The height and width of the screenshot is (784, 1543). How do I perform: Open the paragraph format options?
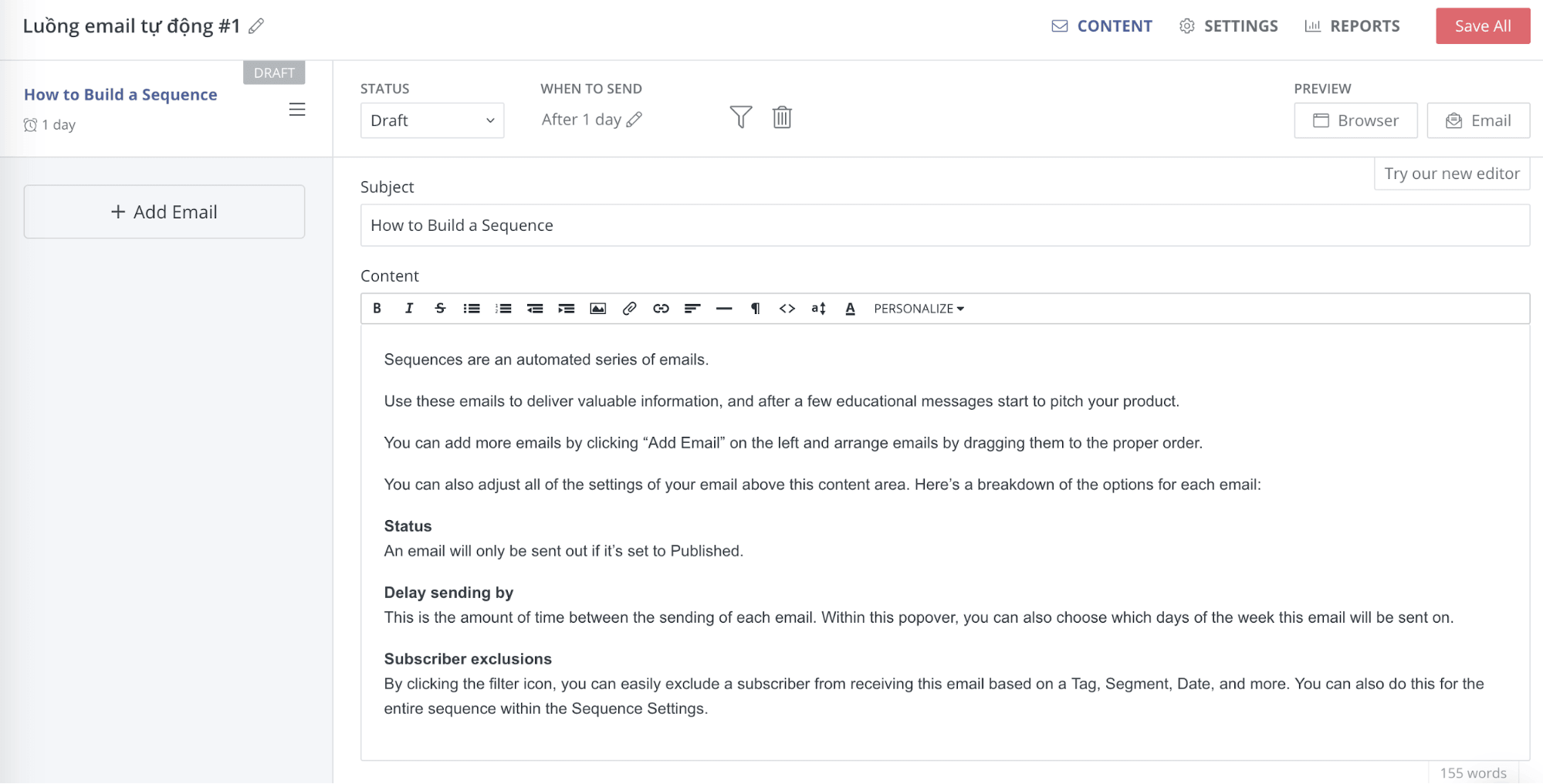coord(756,309)
